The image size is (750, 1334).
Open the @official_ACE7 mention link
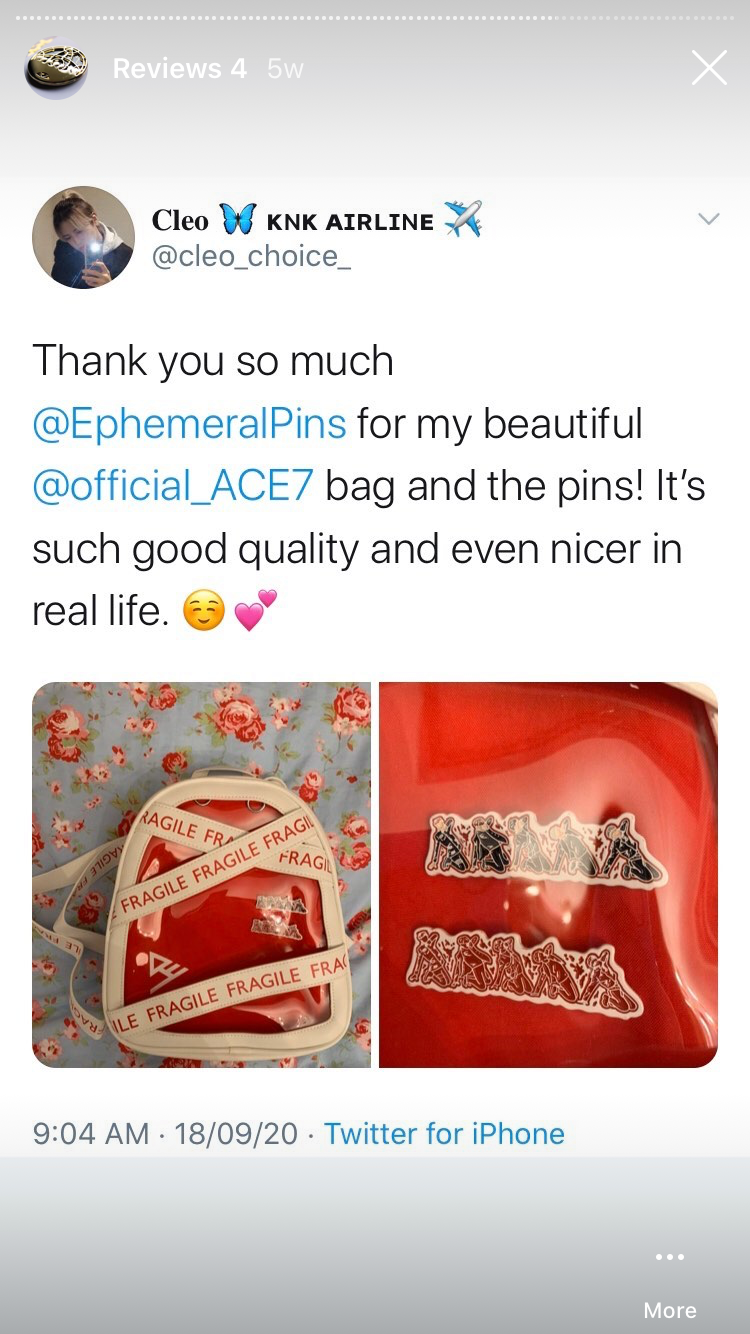pos(174,487)
